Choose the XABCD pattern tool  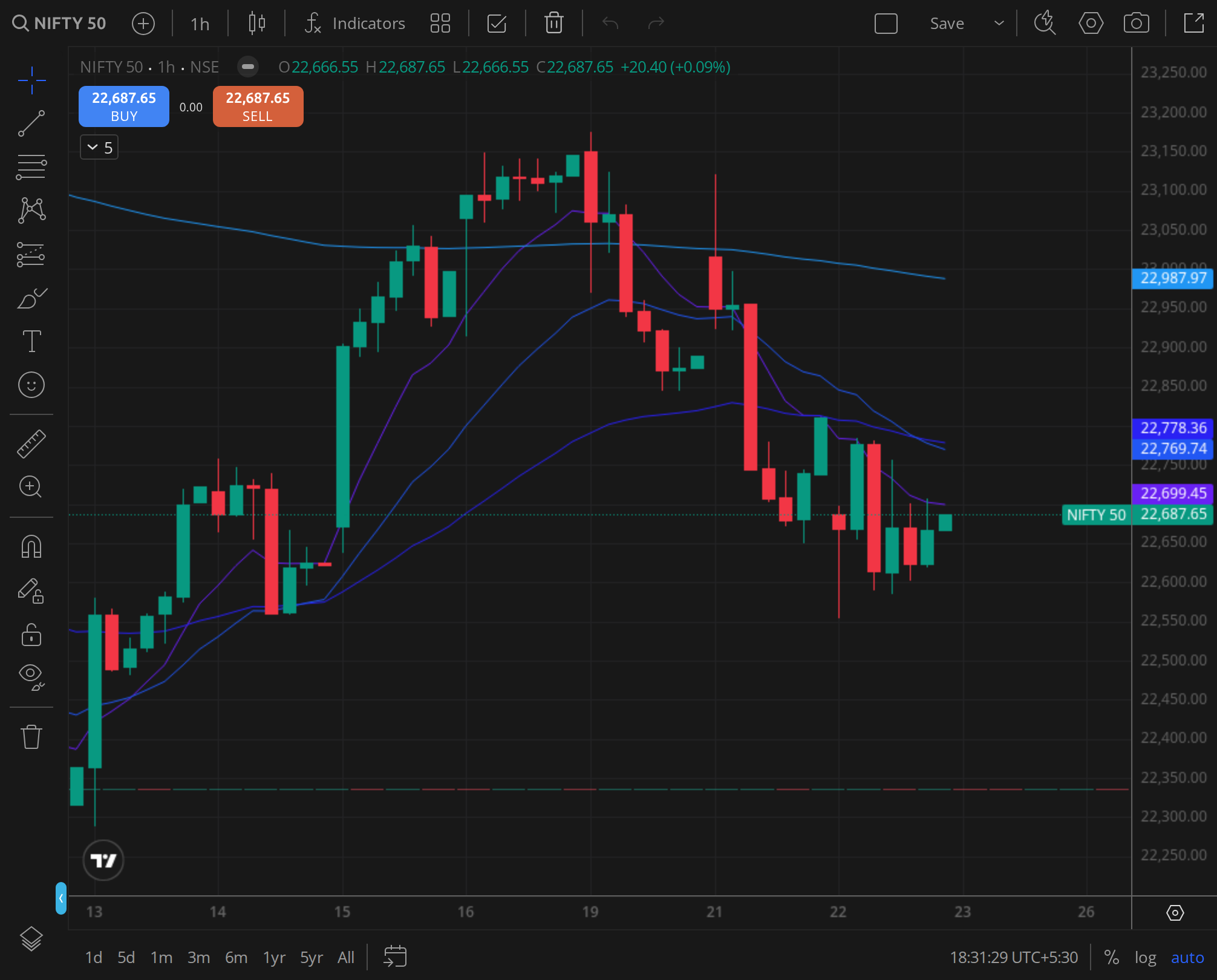tap(31, 211)
